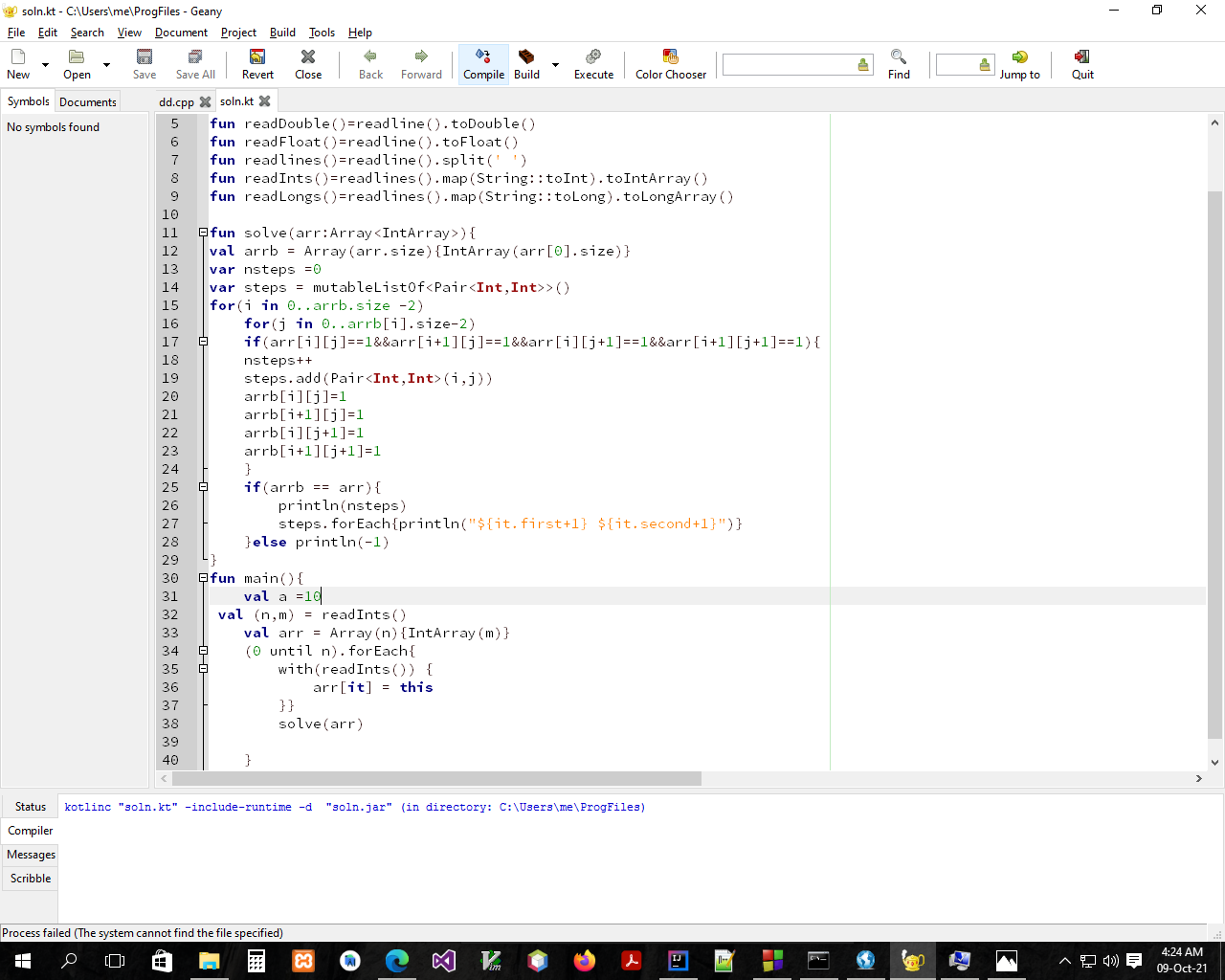1225x980 pixels.
Task: Open the New file template dropdown arrow
Action: pyautogui.click(x=45, y=65)
